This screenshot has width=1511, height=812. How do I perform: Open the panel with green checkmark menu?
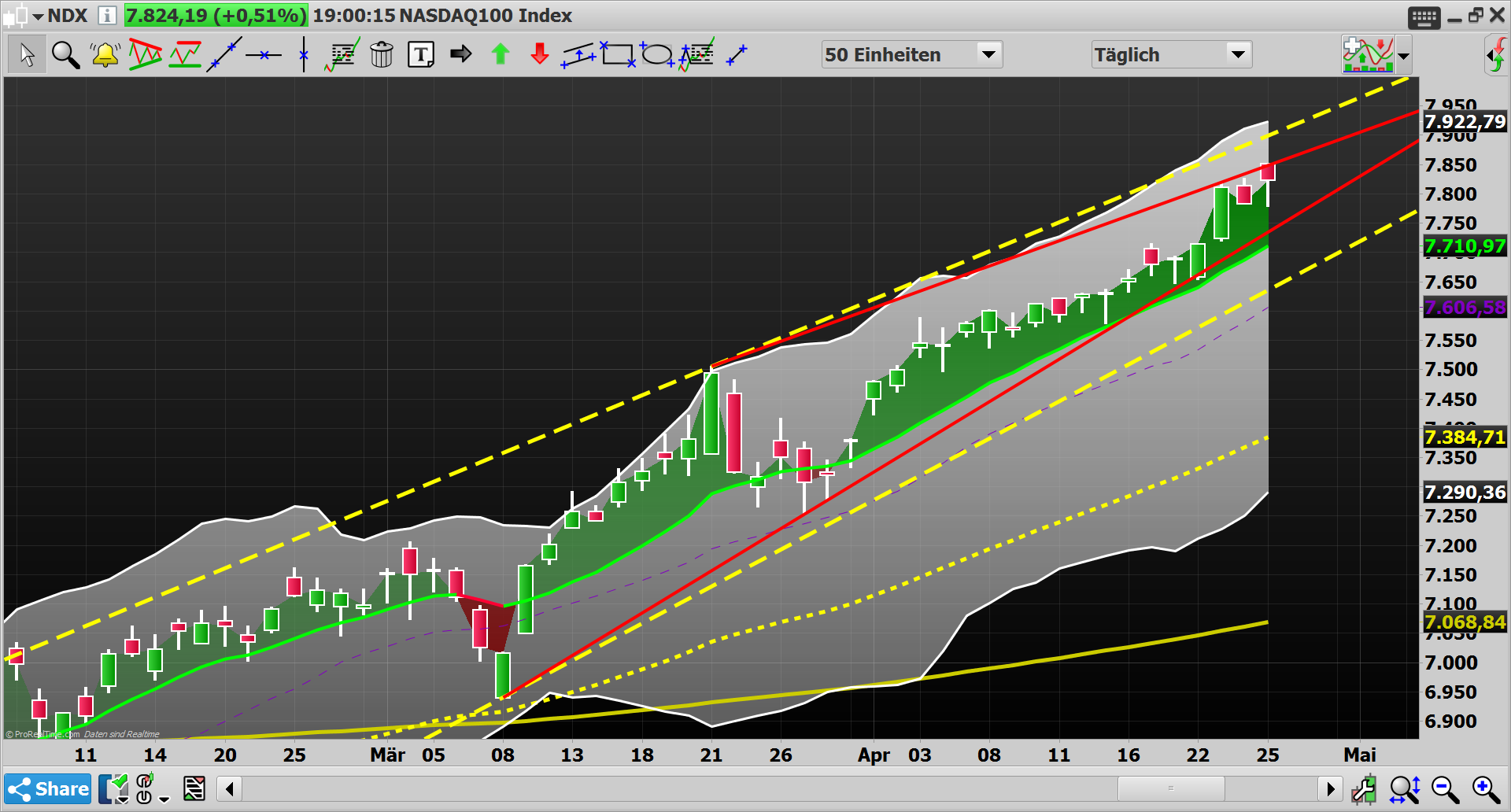[114, 788]
